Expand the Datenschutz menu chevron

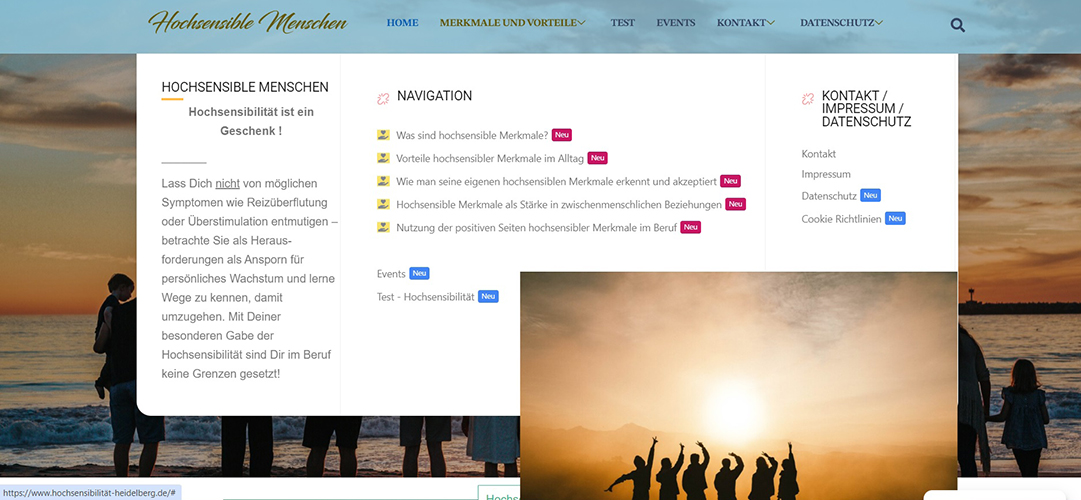[879, 23]
